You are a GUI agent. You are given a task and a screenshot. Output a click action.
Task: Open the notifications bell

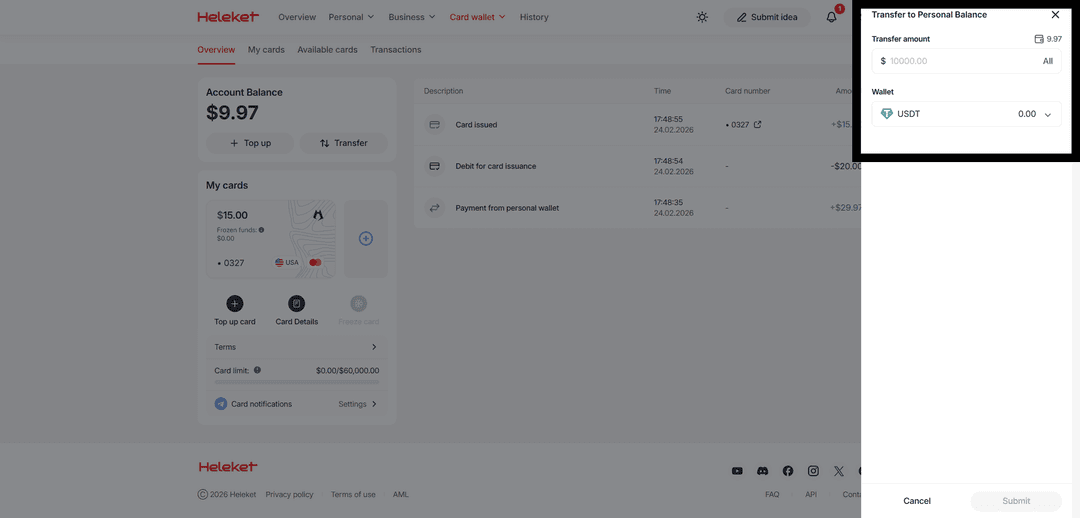point(831,17)
